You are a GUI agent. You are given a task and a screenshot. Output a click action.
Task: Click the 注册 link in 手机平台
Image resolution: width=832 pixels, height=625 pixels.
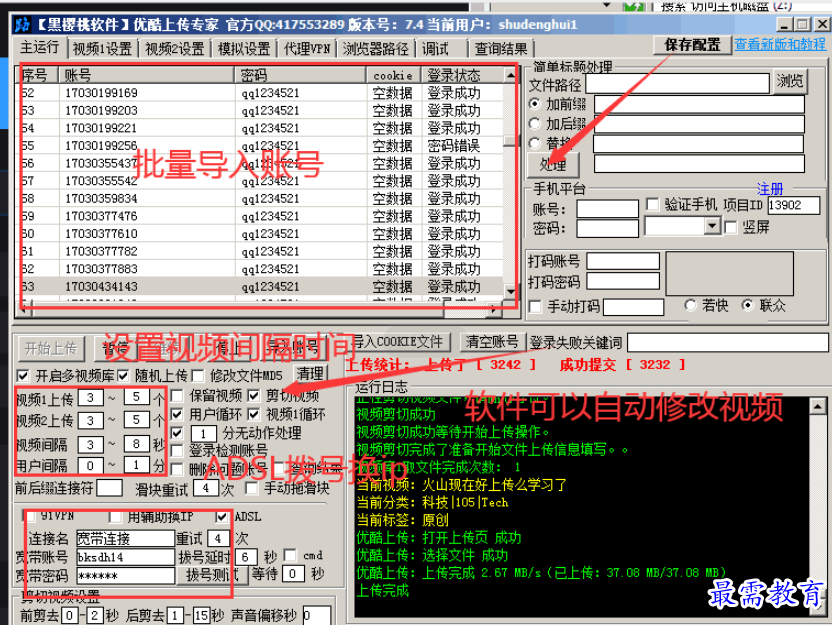click(770, 189)
